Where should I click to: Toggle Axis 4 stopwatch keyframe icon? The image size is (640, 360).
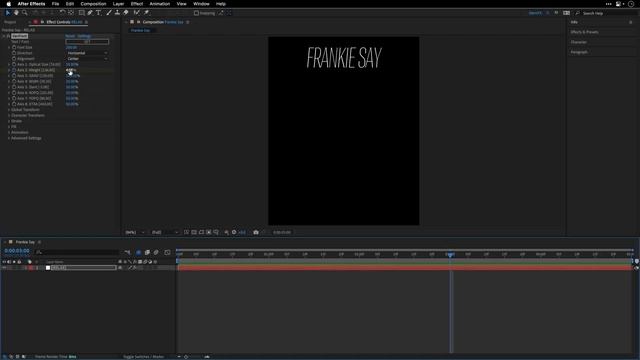coord(14,82)
